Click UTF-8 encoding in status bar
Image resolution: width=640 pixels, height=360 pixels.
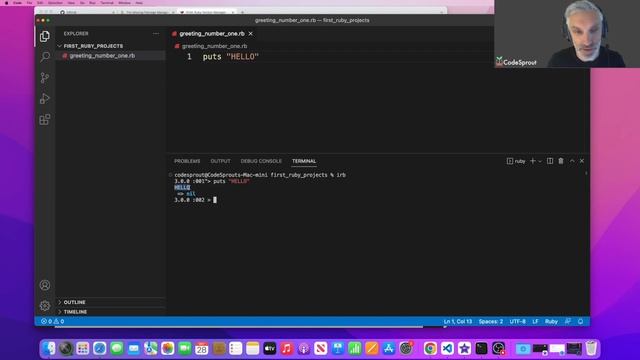pyautogui.click(x=518, y=322)
